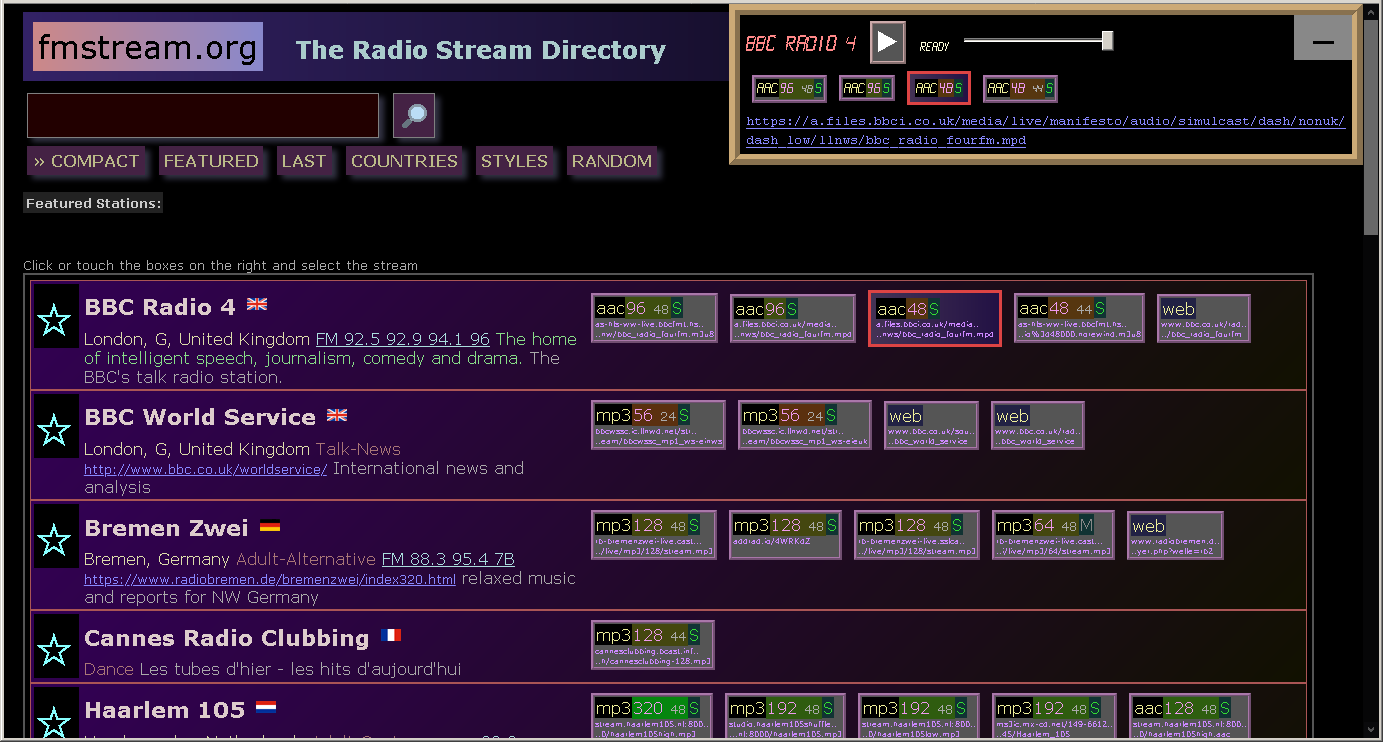Click the magnifier search icon
Viewport: 1383px width, 742px height.
pyautogui.click(x=414, y=116)
